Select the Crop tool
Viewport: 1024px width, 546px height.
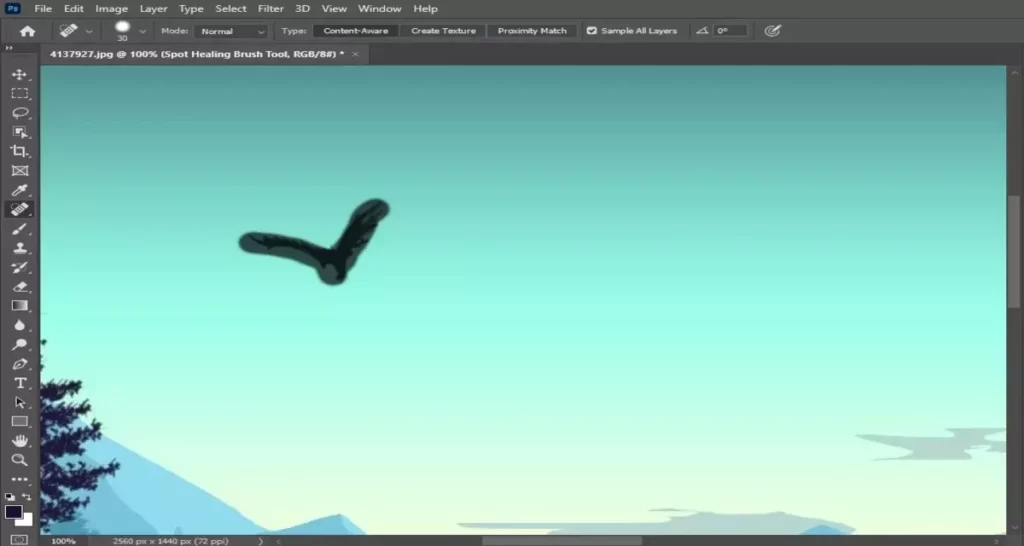click(x=20, y=152)
